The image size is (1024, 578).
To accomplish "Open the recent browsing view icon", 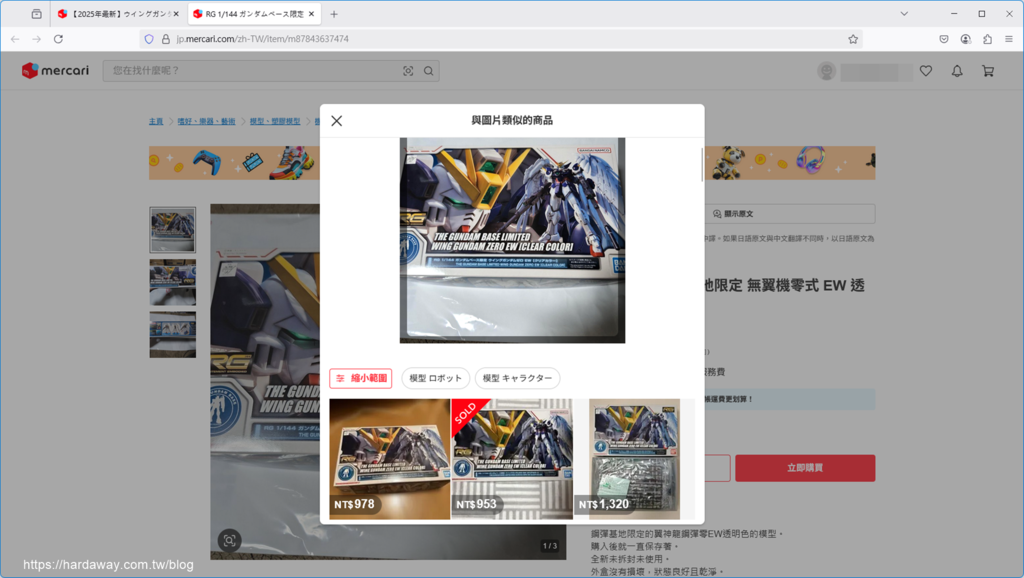I will (x=37, y=14).
